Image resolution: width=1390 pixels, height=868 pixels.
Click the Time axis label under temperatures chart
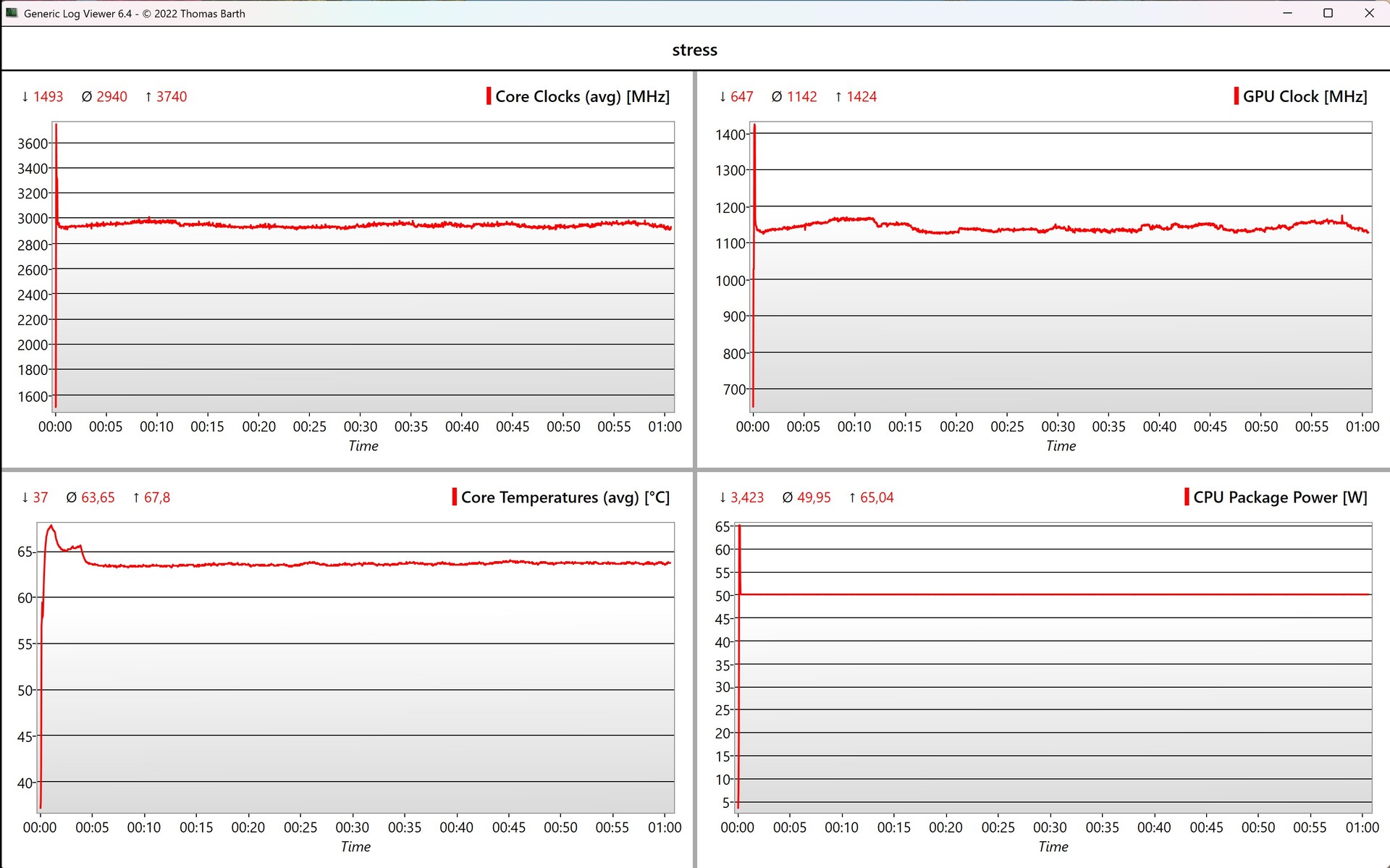355,846
